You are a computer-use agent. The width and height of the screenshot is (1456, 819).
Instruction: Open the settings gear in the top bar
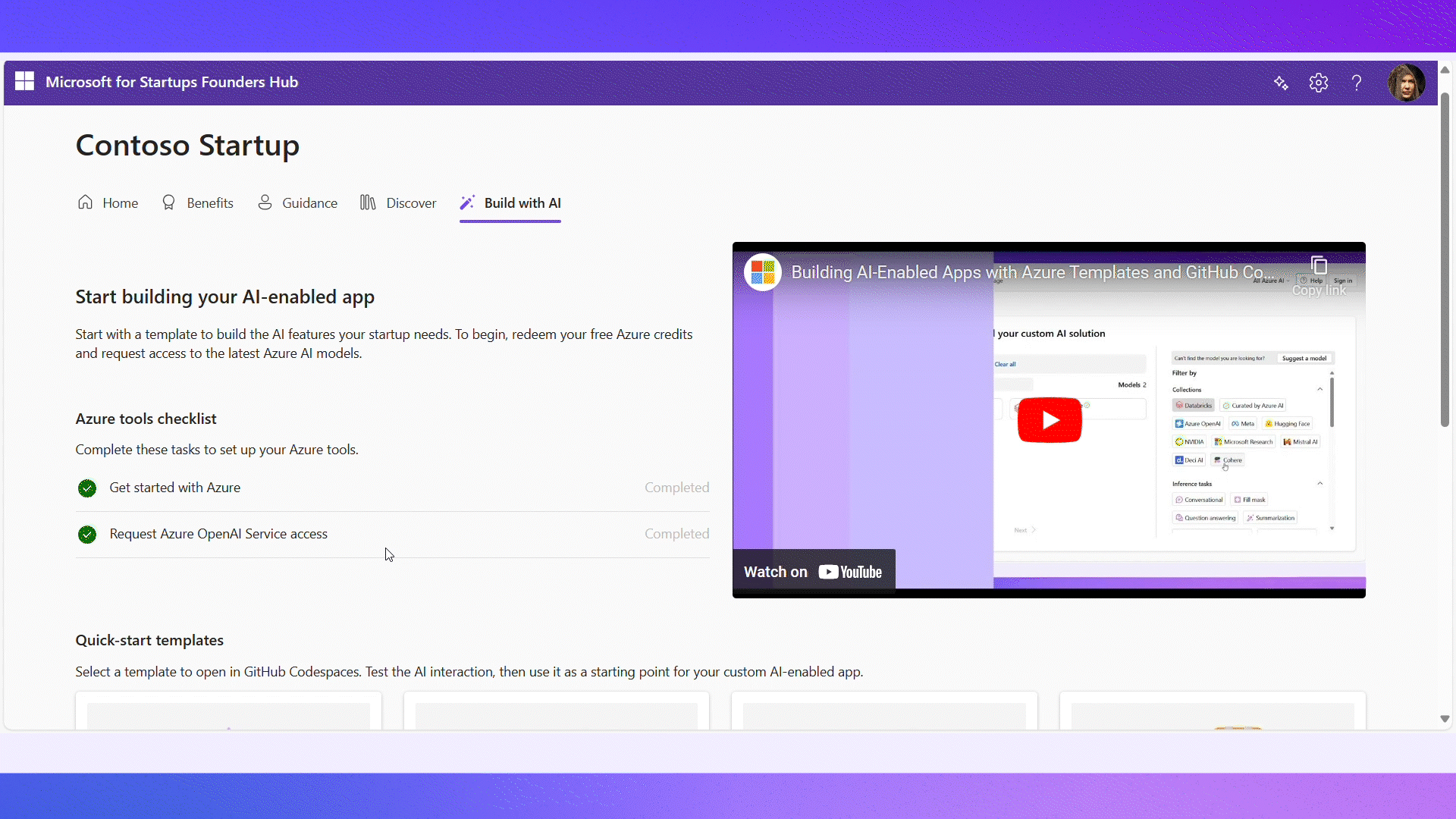(x=1319, y=83)
